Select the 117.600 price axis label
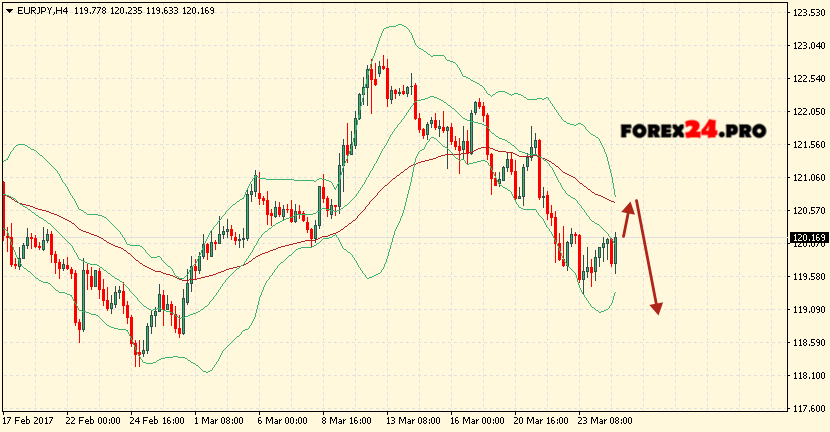Viewport: 830px width, 432px height. [x=808, y=409]
